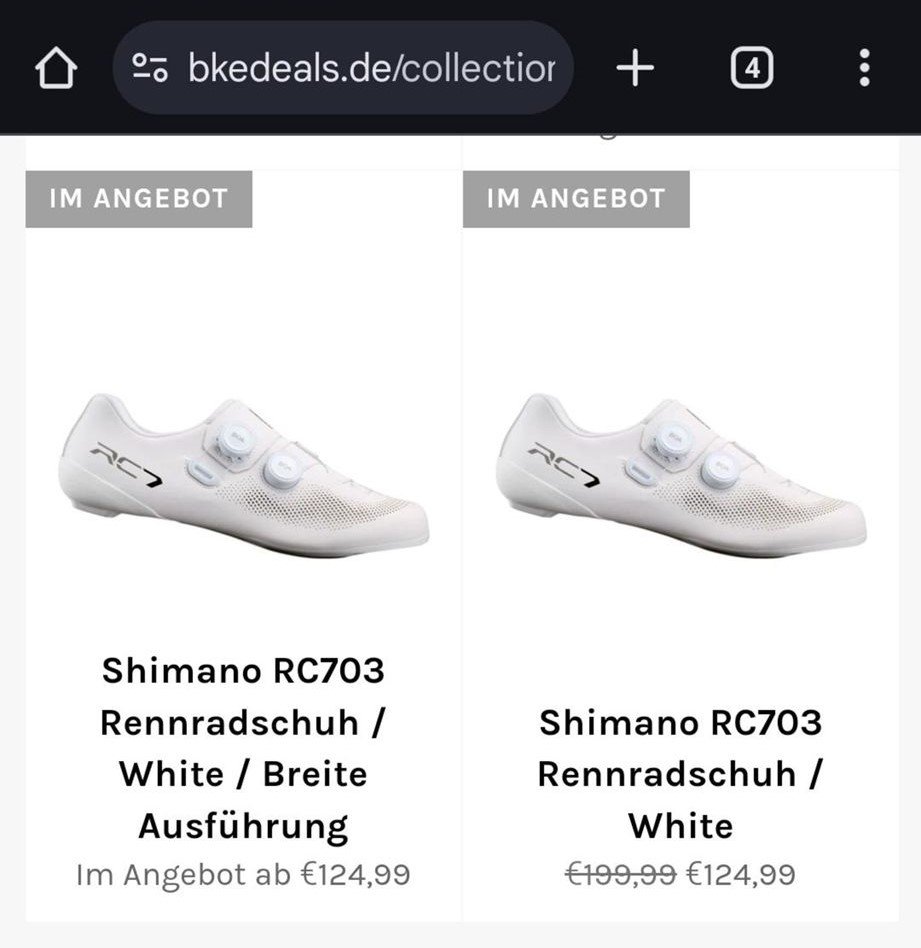The height and width of the screenshot is (948, 921).
Task: Click the crossed-out €199,99 original price
Action: 620,874
